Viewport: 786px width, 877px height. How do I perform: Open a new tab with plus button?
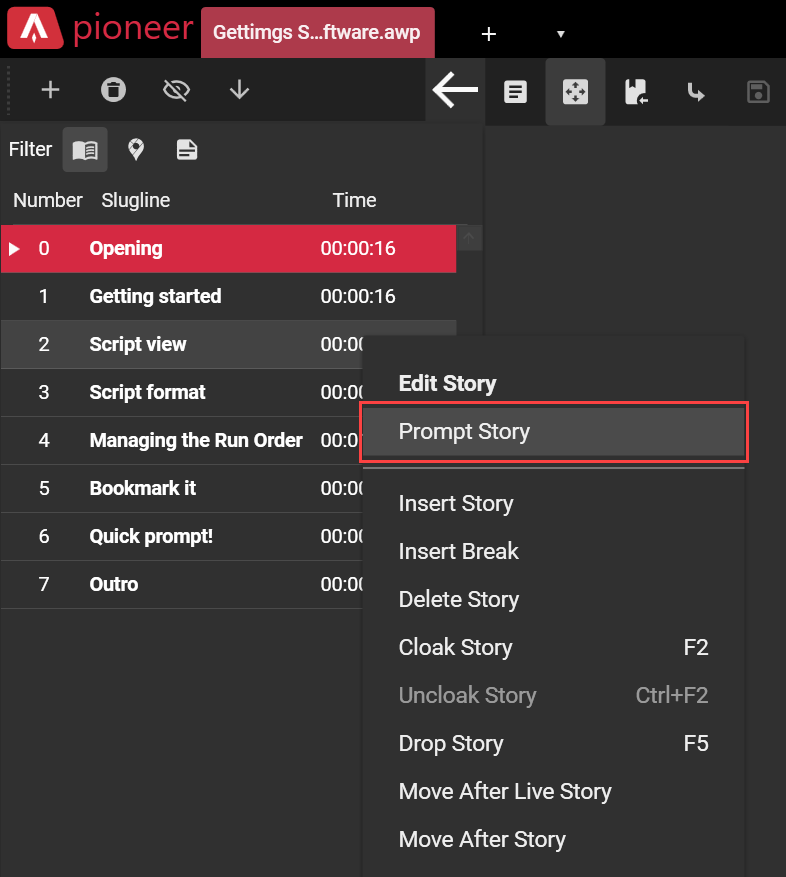point(488,34)
